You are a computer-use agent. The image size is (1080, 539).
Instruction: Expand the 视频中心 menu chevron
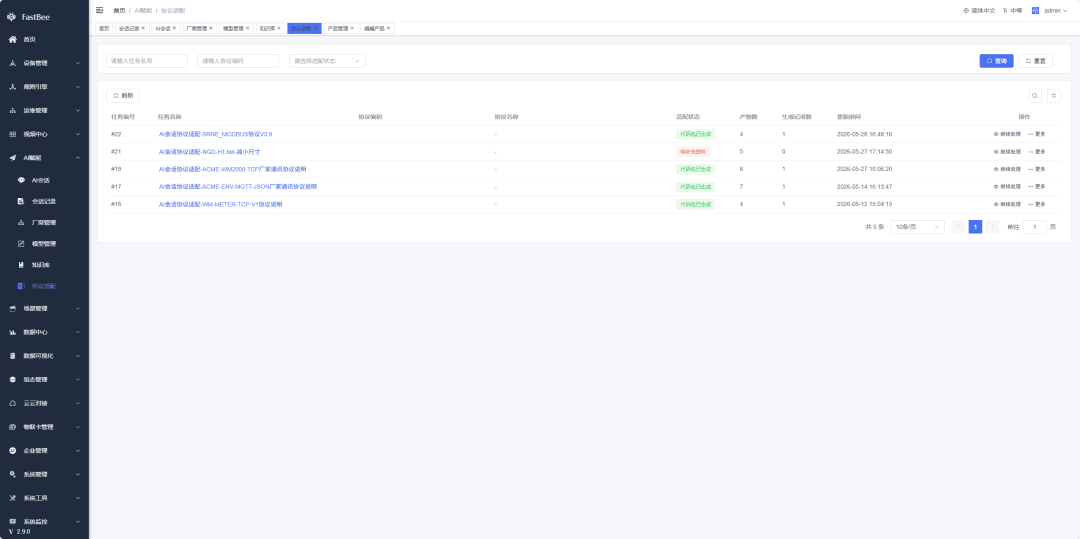click(78, 134)
